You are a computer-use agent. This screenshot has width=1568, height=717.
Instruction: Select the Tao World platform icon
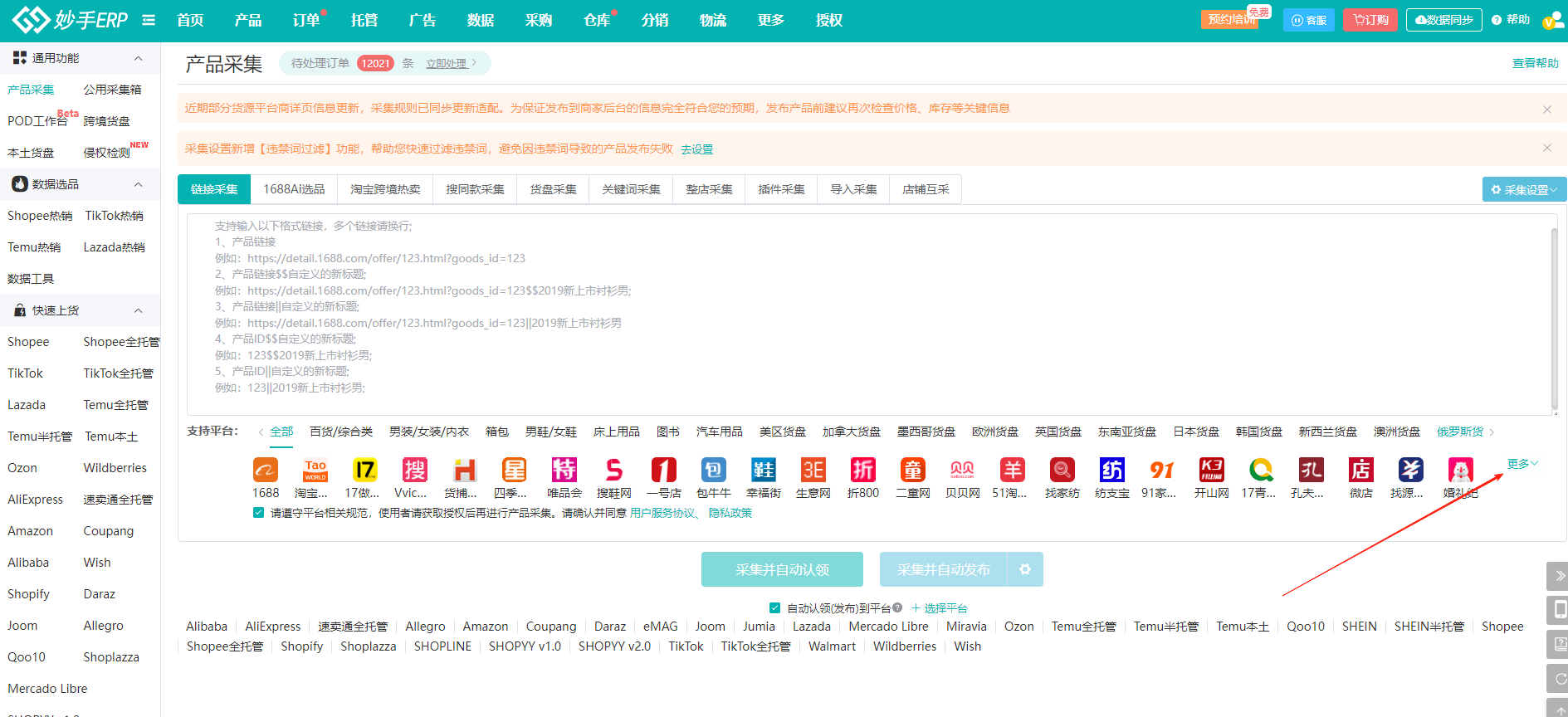click(x=315, y=471)
